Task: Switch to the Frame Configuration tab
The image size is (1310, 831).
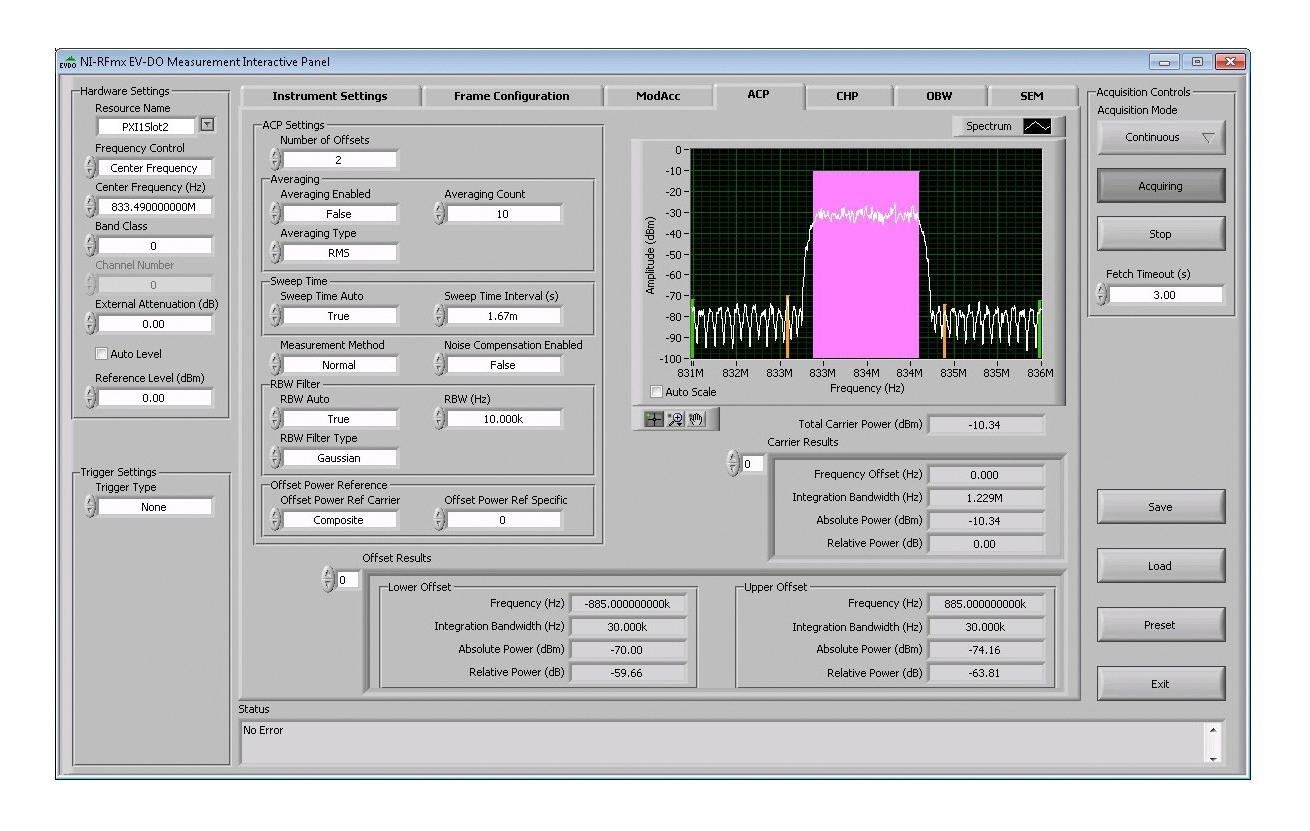Action: pos(511,96)
